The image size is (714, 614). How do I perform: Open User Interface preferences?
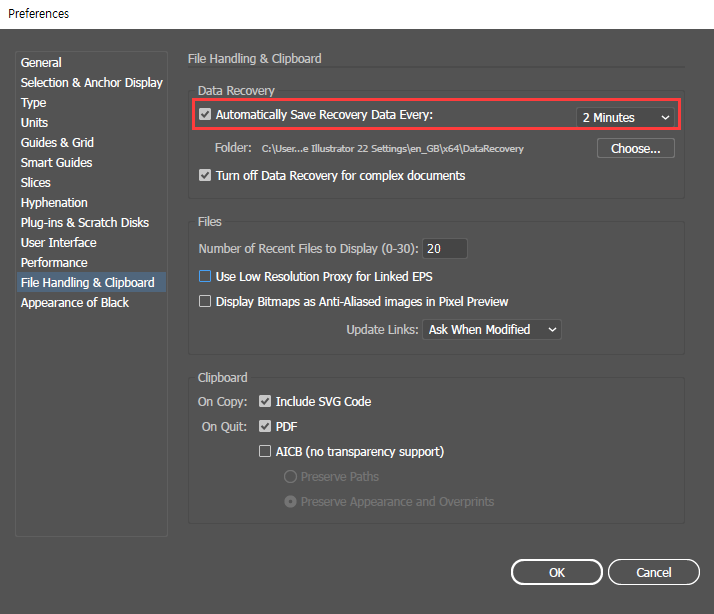[91, 243]
